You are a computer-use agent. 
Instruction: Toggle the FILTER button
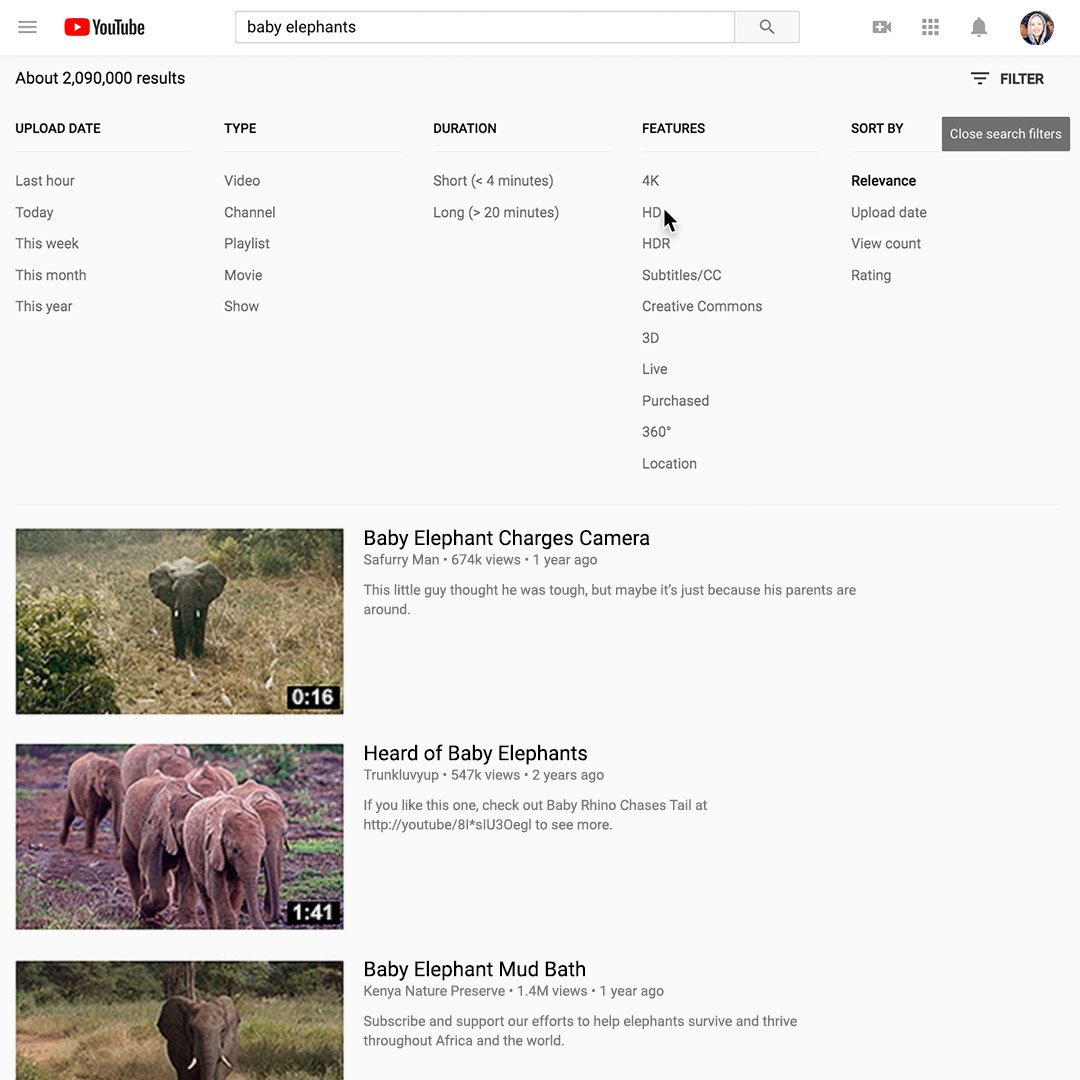coord(1007,79)
